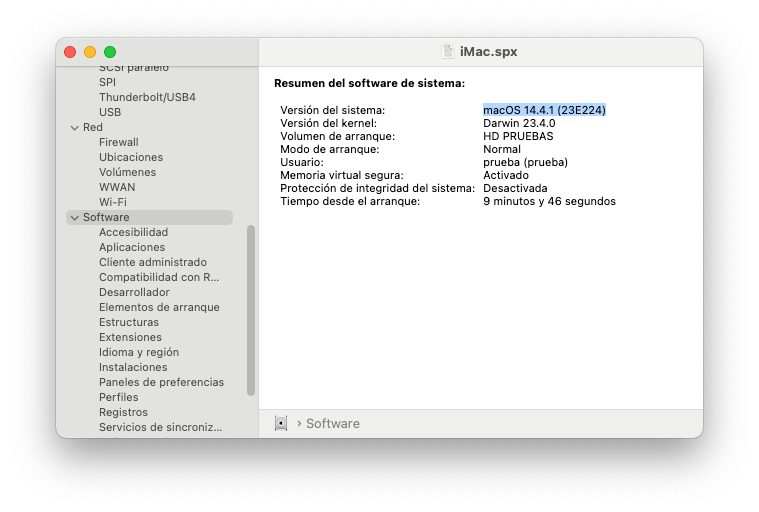Viewport: 759px width, 512px height.
Task: Click the HD PRUEBAS value
Action: [x=518, y=136]
